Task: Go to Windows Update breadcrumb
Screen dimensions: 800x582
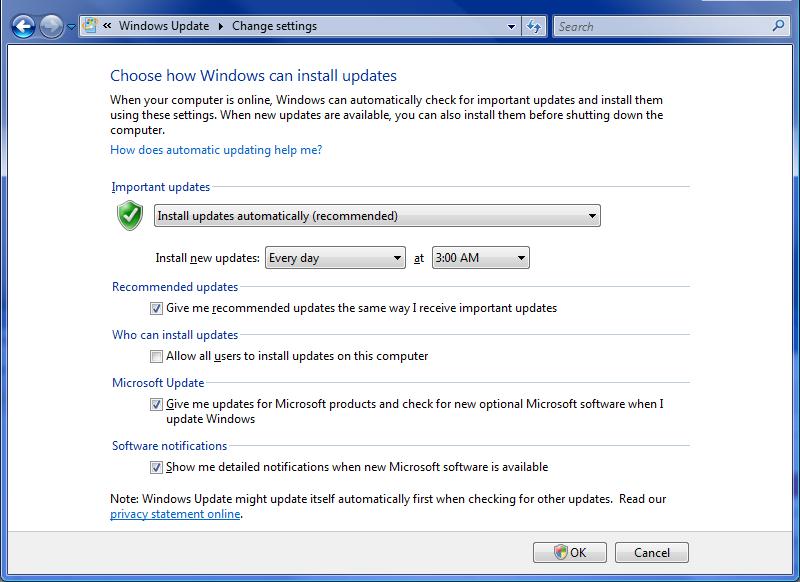Action: 164,26
